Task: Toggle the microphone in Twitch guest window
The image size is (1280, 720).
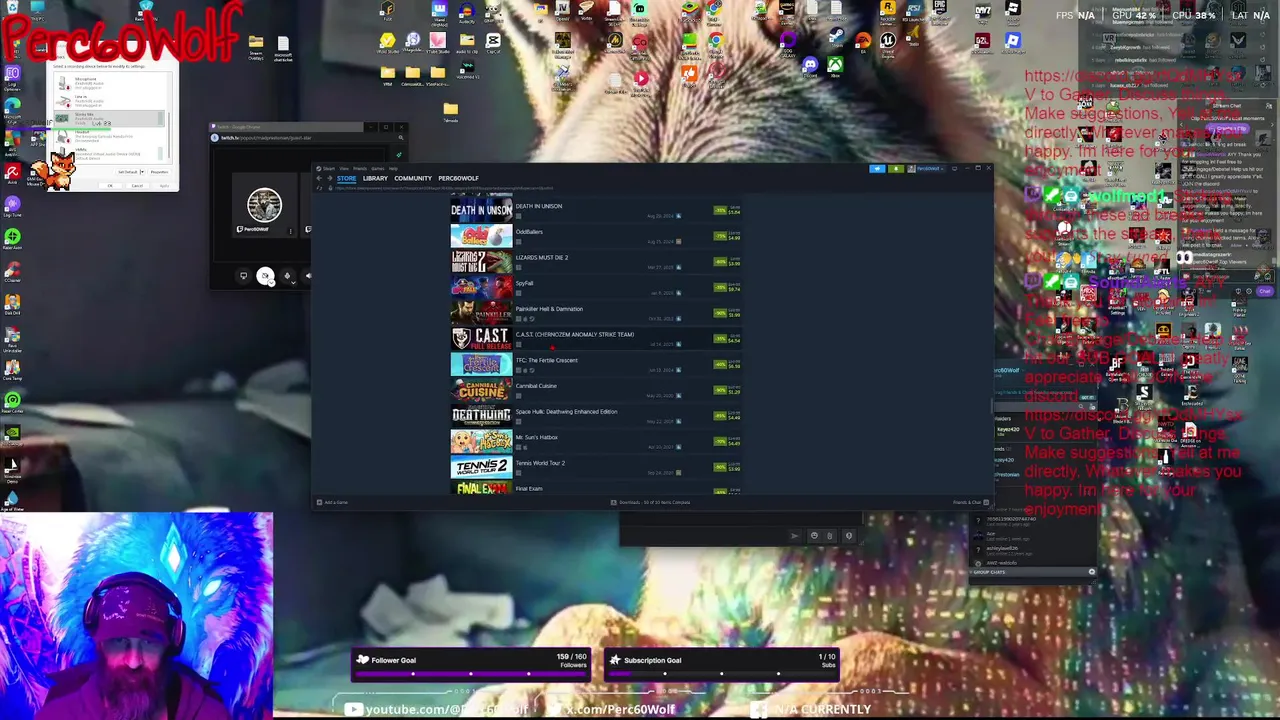Action: pyautogui.click(x=287, y=276)
